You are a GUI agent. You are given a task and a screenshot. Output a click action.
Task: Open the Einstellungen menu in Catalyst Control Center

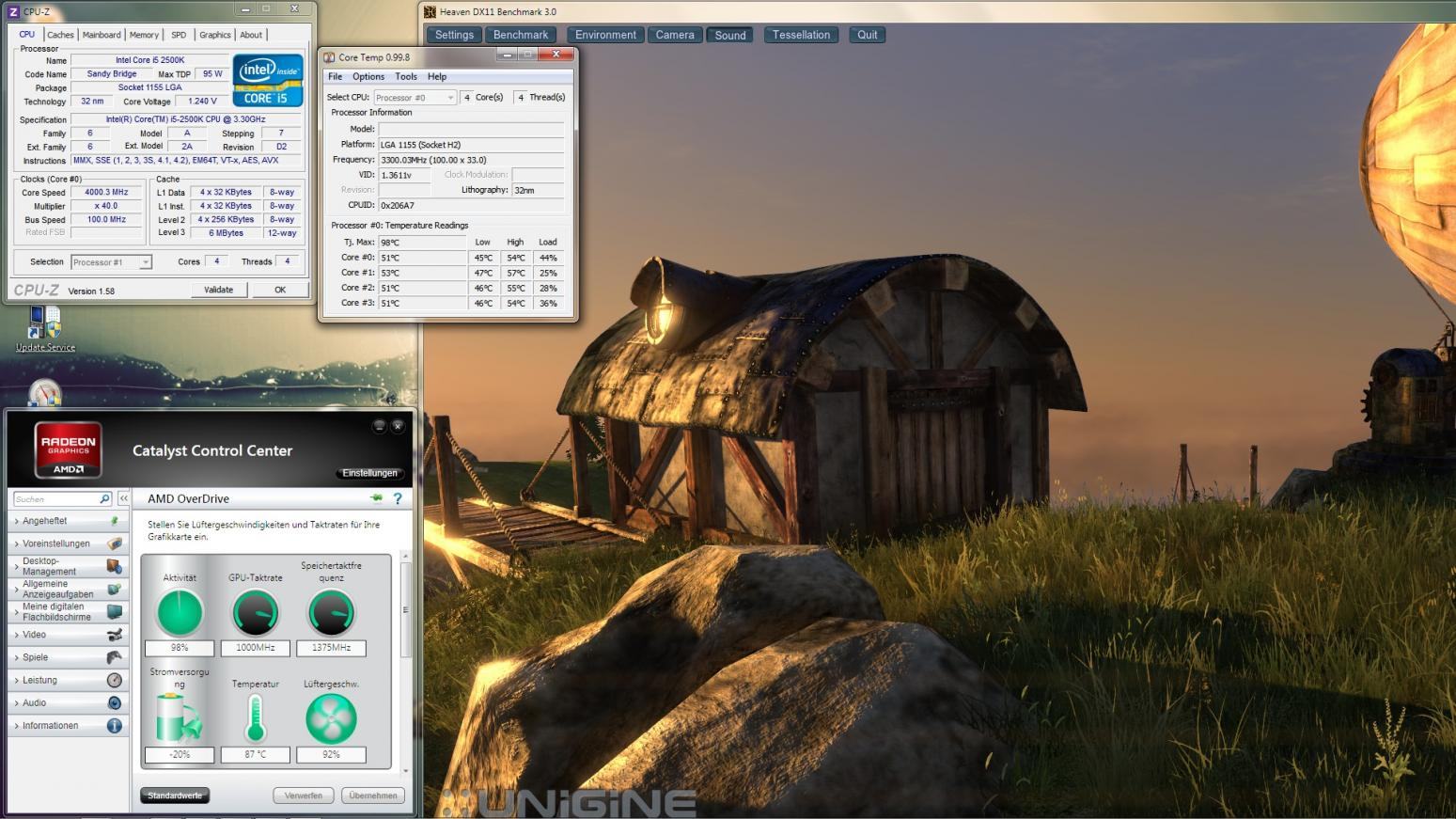pyautogui.click(x=369, y=473)
